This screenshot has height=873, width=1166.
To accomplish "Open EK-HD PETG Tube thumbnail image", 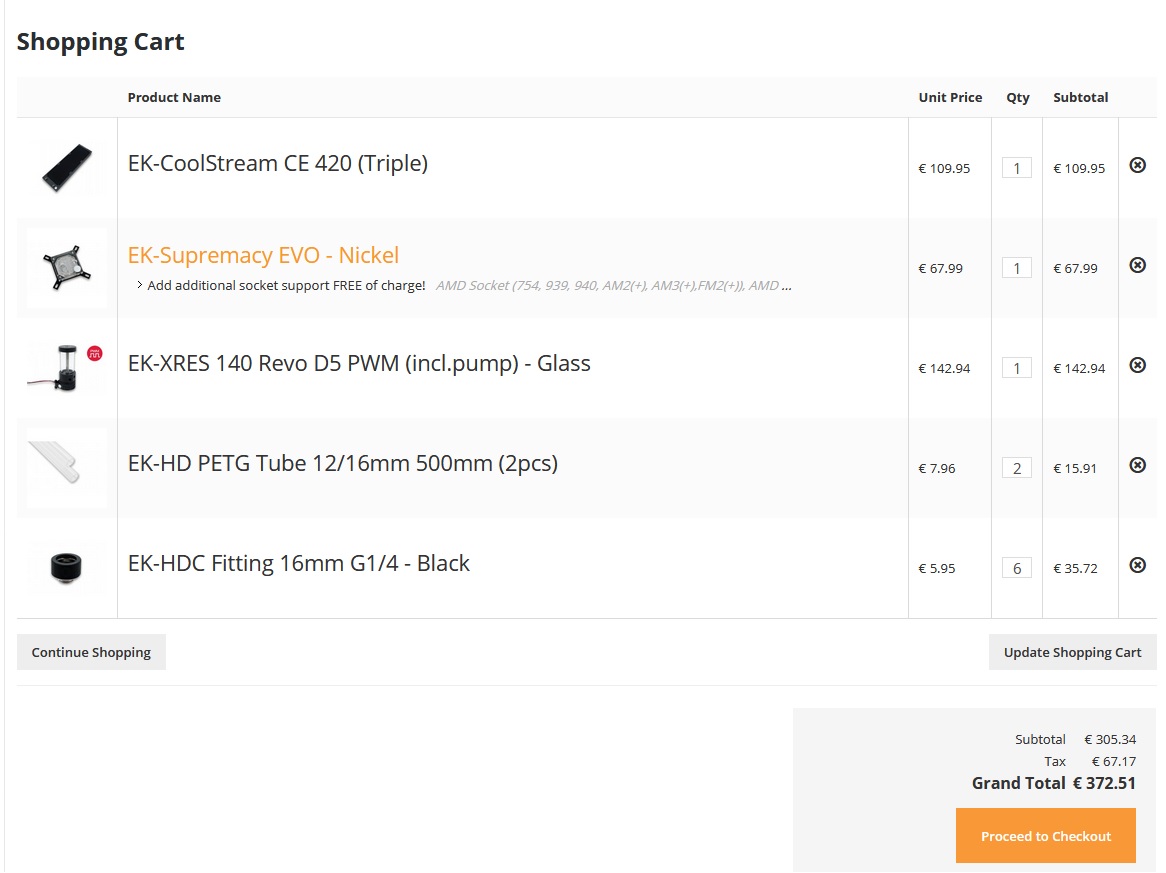I will pyautogui.click(x=67, y=468).
